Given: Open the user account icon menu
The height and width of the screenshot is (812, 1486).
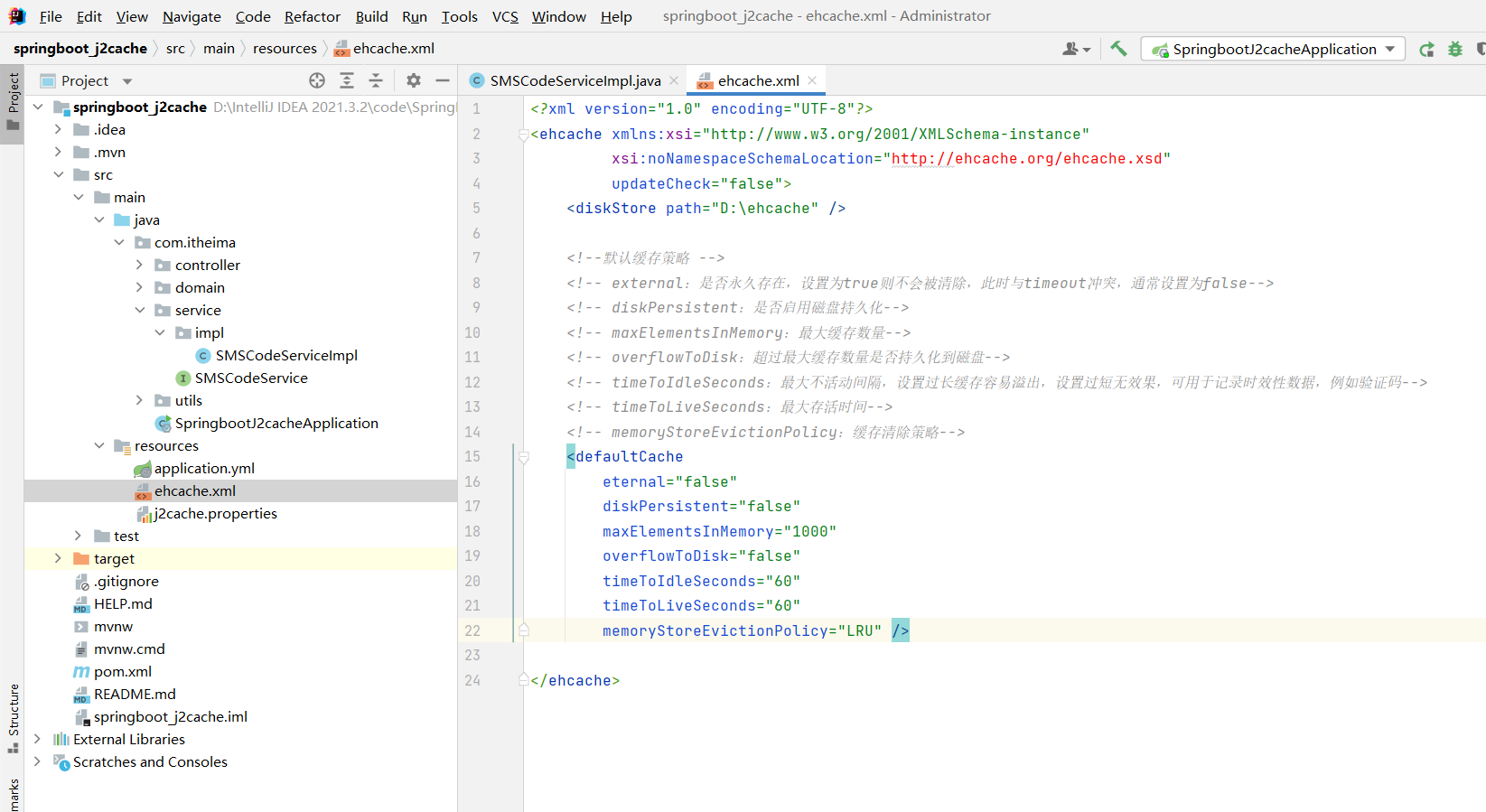Looking at the screenshot, I should coord(1076,50).
